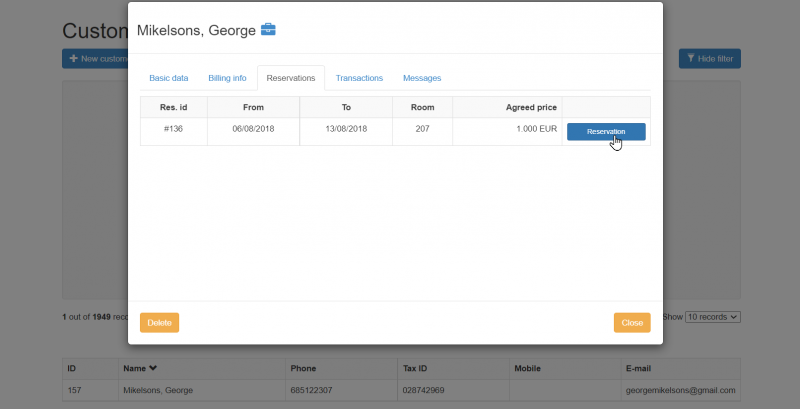Open the Messages tab
Viewport: 800px width, 409px height.
pos(421,78)
